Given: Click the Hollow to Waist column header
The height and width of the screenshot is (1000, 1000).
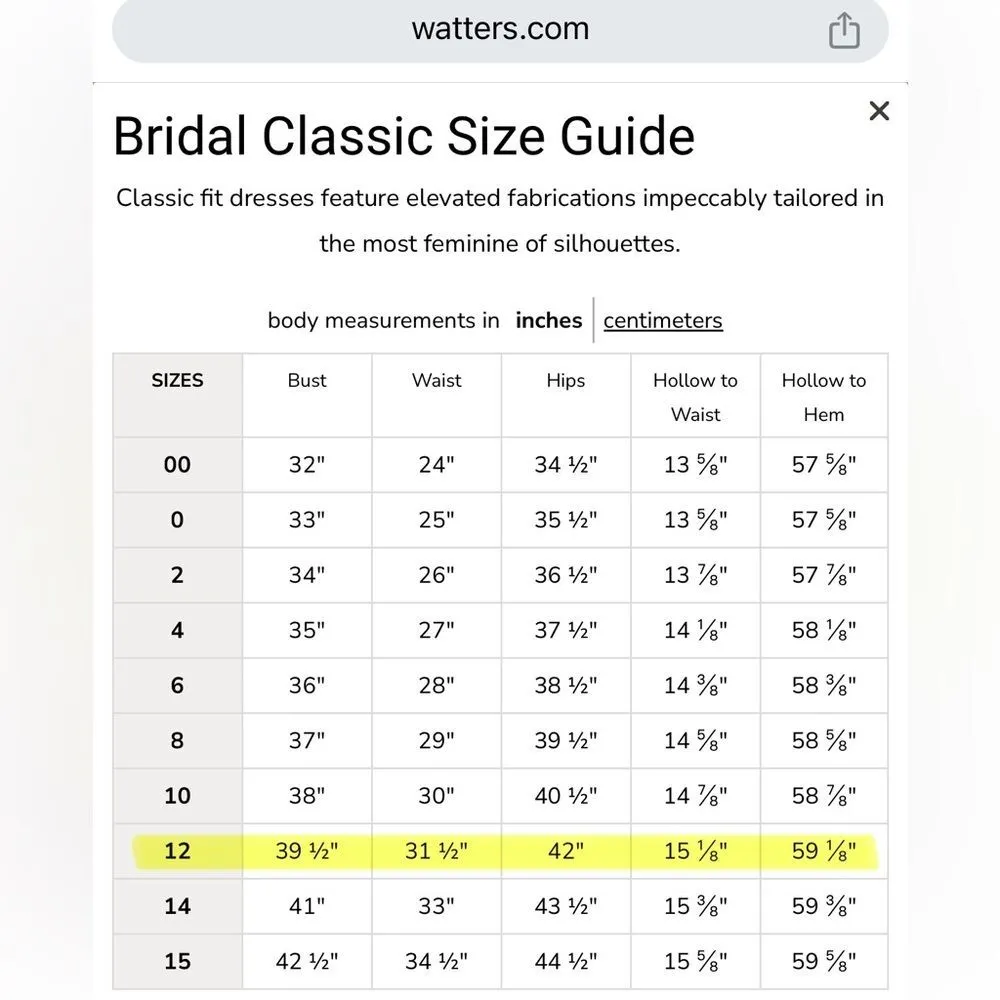Looking at the screenshot, I should point(694,397).
